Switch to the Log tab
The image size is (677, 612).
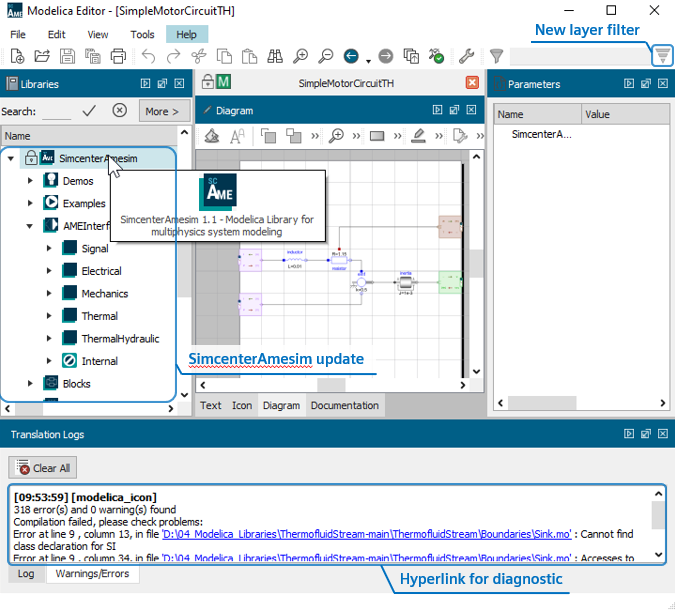(26, 574)
